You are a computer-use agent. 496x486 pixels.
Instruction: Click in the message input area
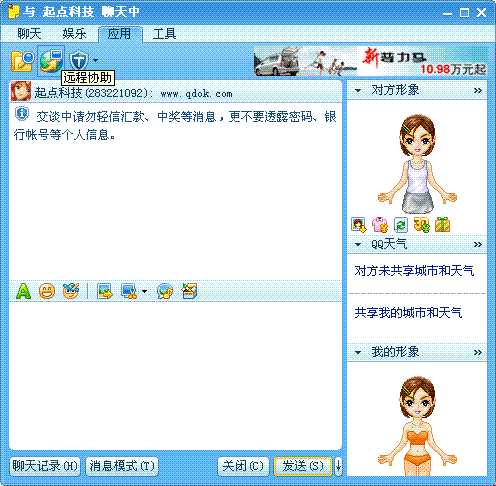point(175,376)
